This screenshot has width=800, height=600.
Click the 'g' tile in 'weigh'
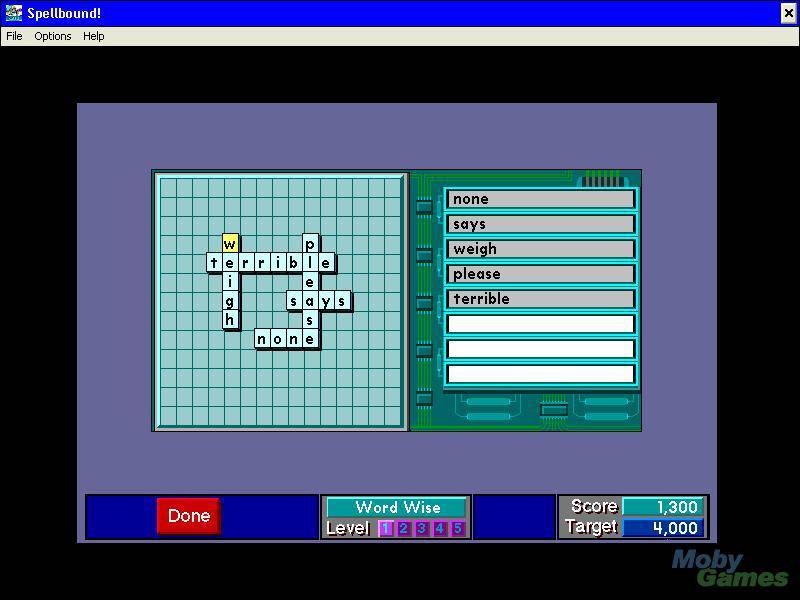coord(230,301)
